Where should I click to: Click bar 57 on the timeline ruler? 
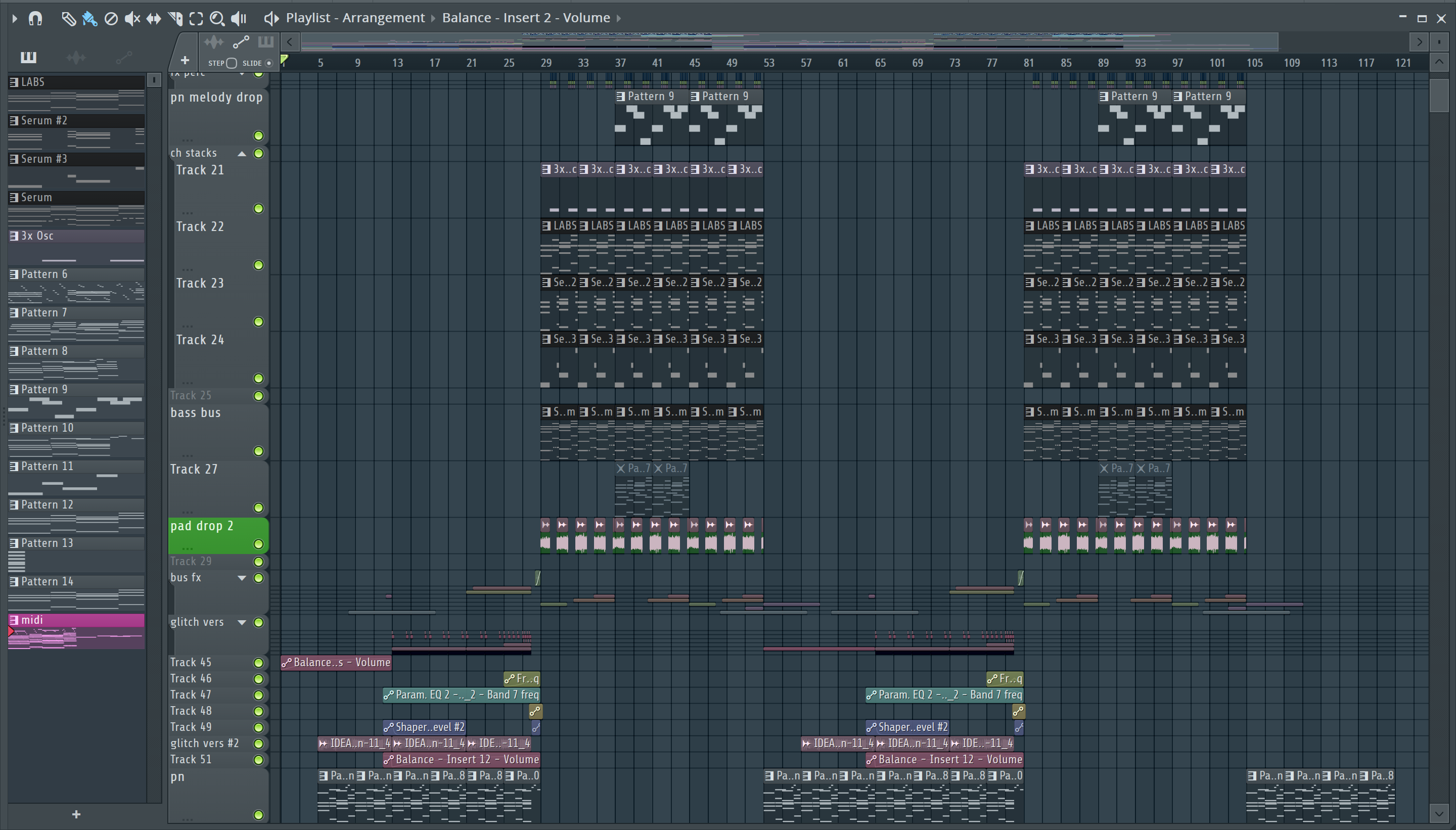tap(805, 63)
